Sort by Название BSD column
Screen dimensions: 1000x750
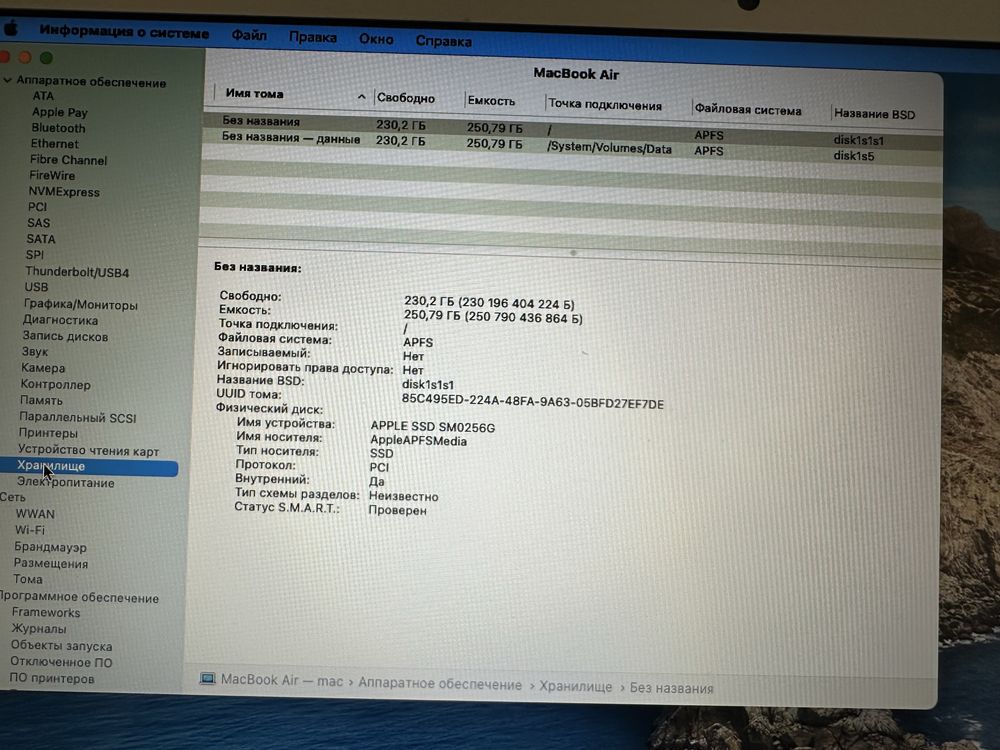(874, 114)
